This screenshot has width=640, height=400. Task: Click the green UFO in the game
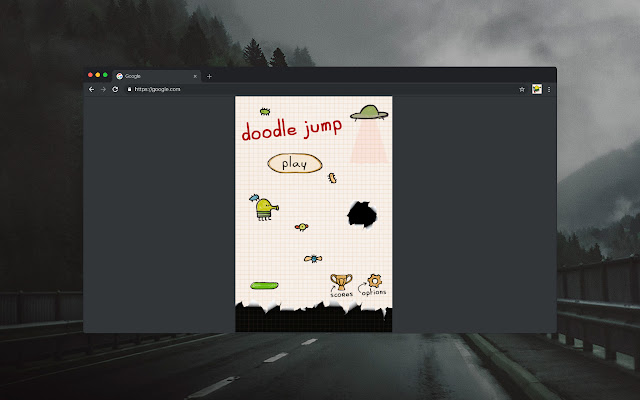coord(369,113)
